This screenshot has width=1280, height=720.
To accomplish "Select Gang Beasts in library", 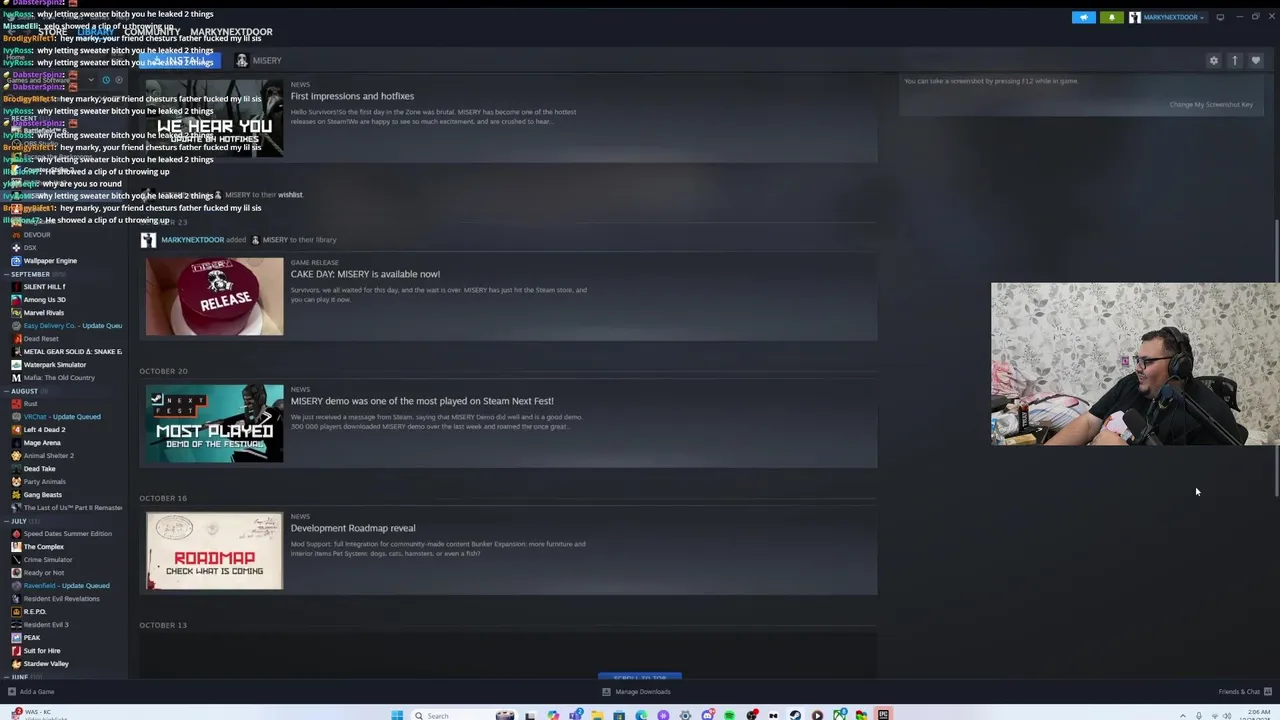I will [x=42, y=495].
